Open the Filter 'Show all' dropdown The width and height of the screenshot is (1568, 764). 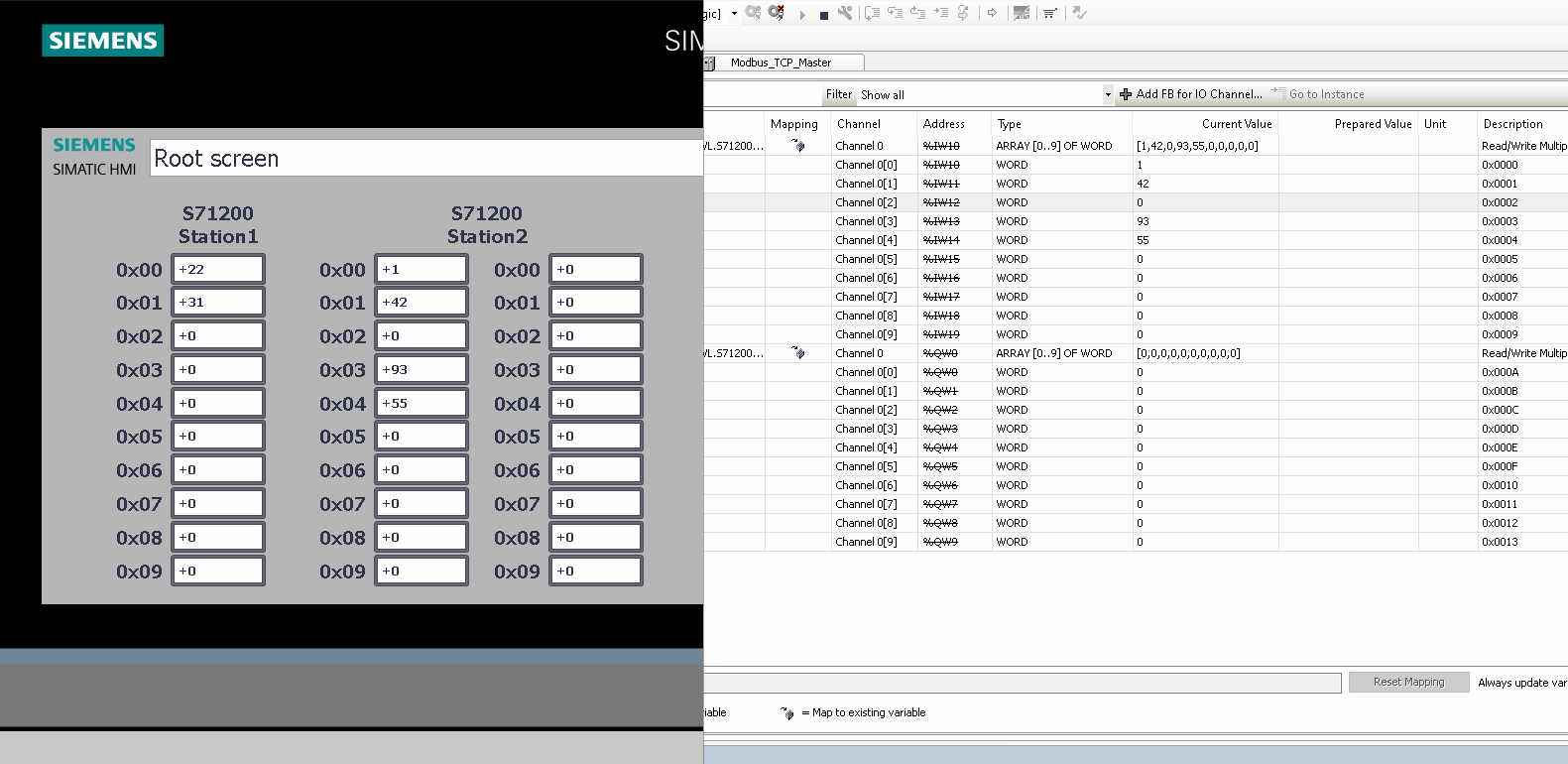[x=1108, y=95]
